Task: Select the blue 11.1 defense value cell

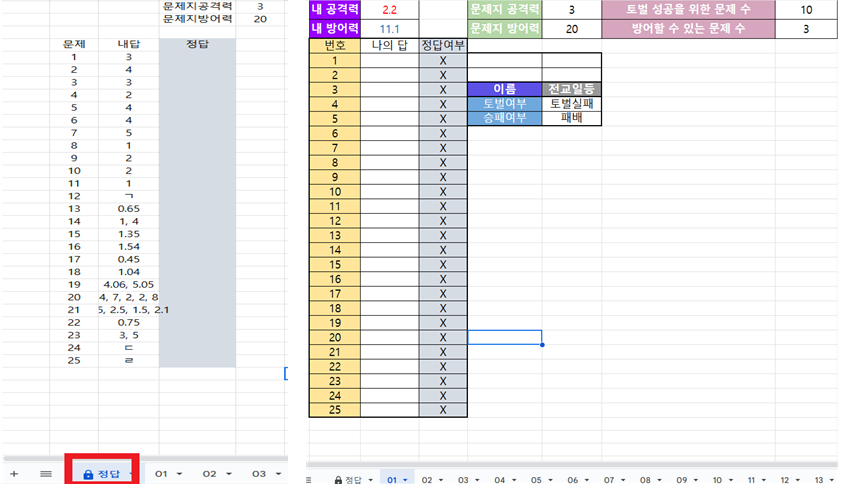Action: pos(389,29)
